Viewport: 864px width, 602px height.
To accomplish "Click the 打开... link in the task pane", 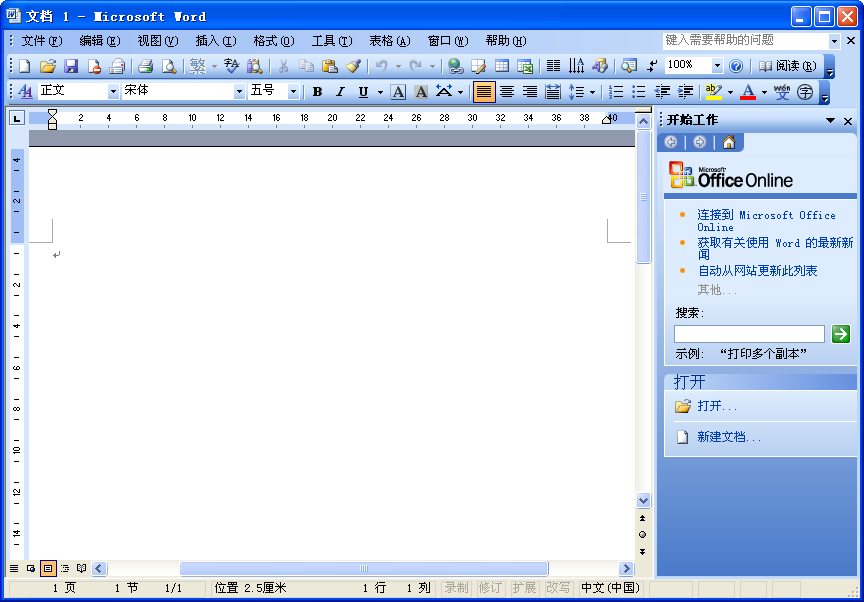I will click(717, 406).
